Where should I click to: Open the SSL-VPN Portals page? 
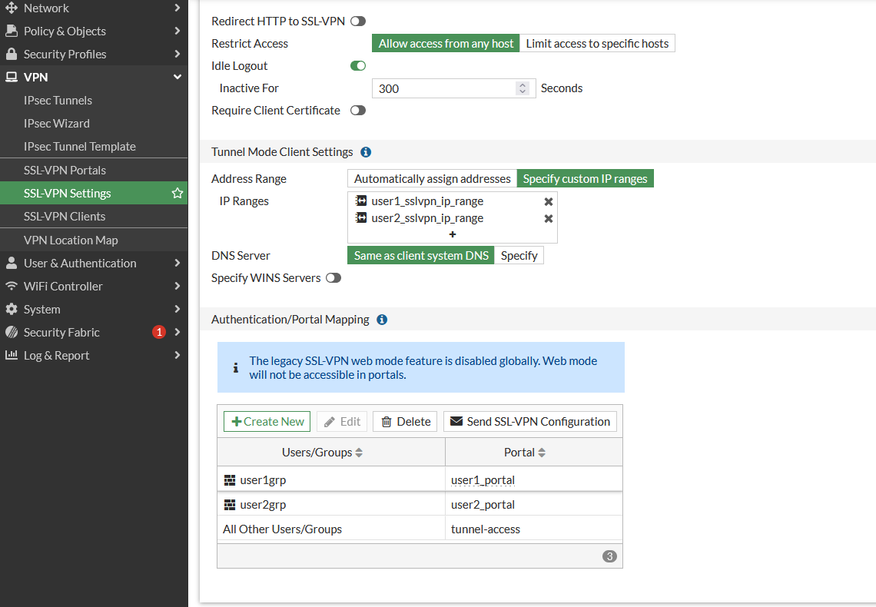pos(65,170)
